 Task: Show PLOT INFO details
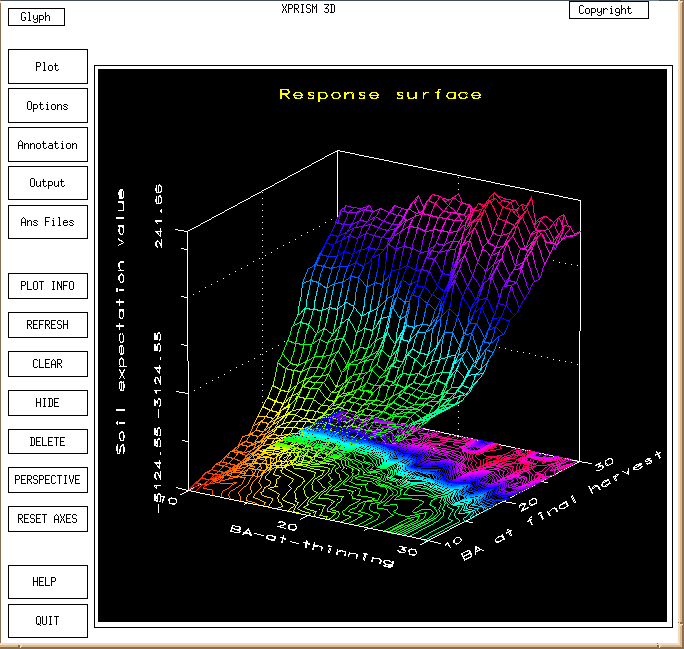48,286
